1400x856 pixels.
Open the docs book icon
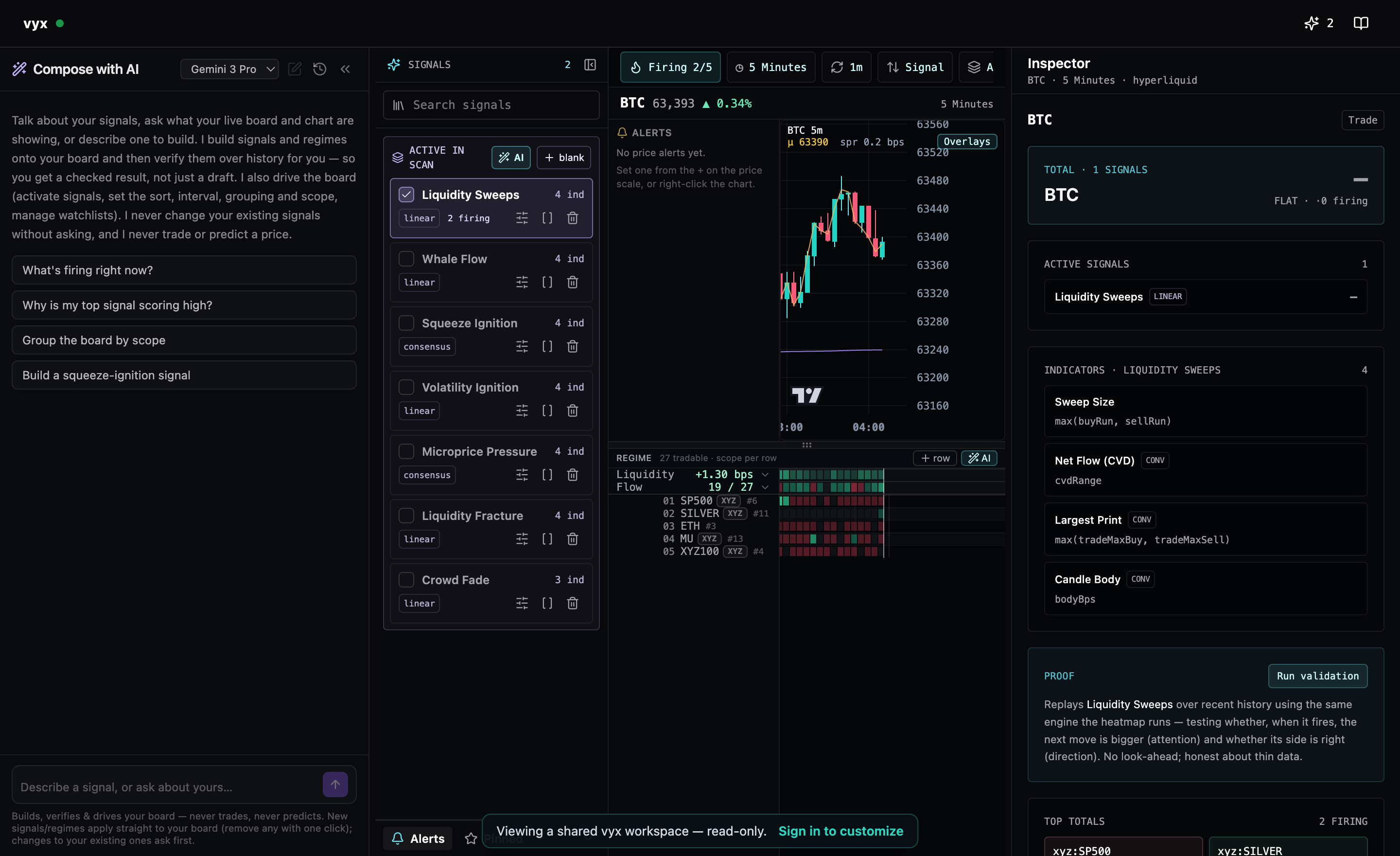1361,23
